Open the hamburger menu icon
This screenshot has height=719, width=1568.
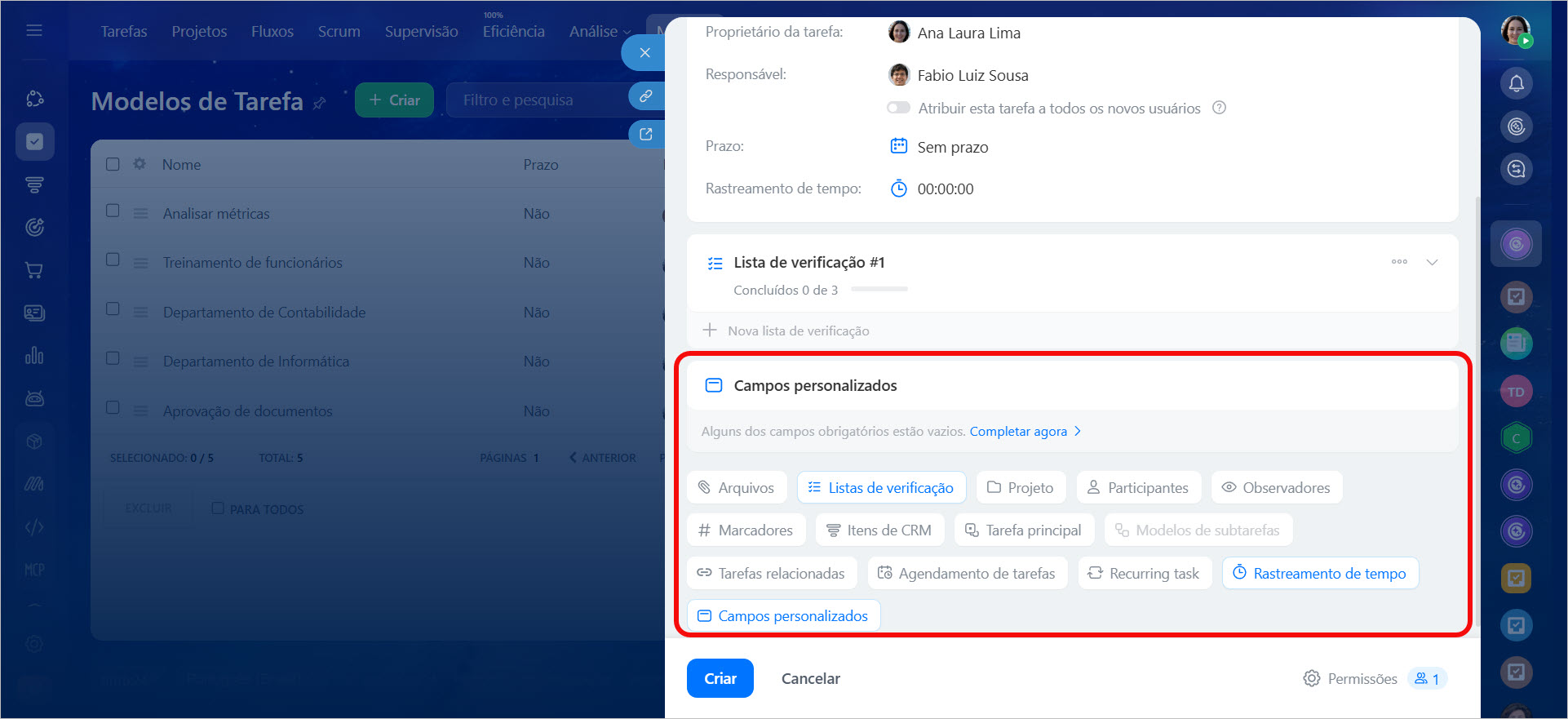point(34,31)
